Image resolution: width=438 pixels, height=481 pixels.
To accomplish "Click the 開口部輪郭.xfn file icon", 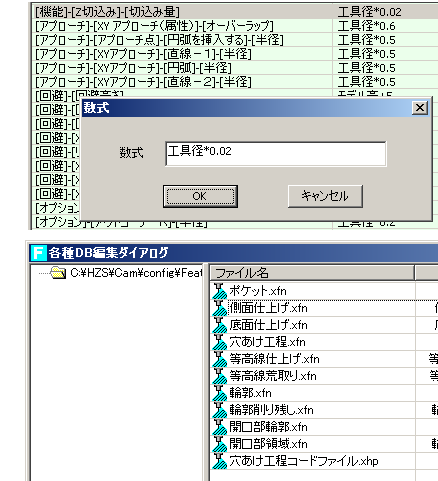I will coord(219,427).
